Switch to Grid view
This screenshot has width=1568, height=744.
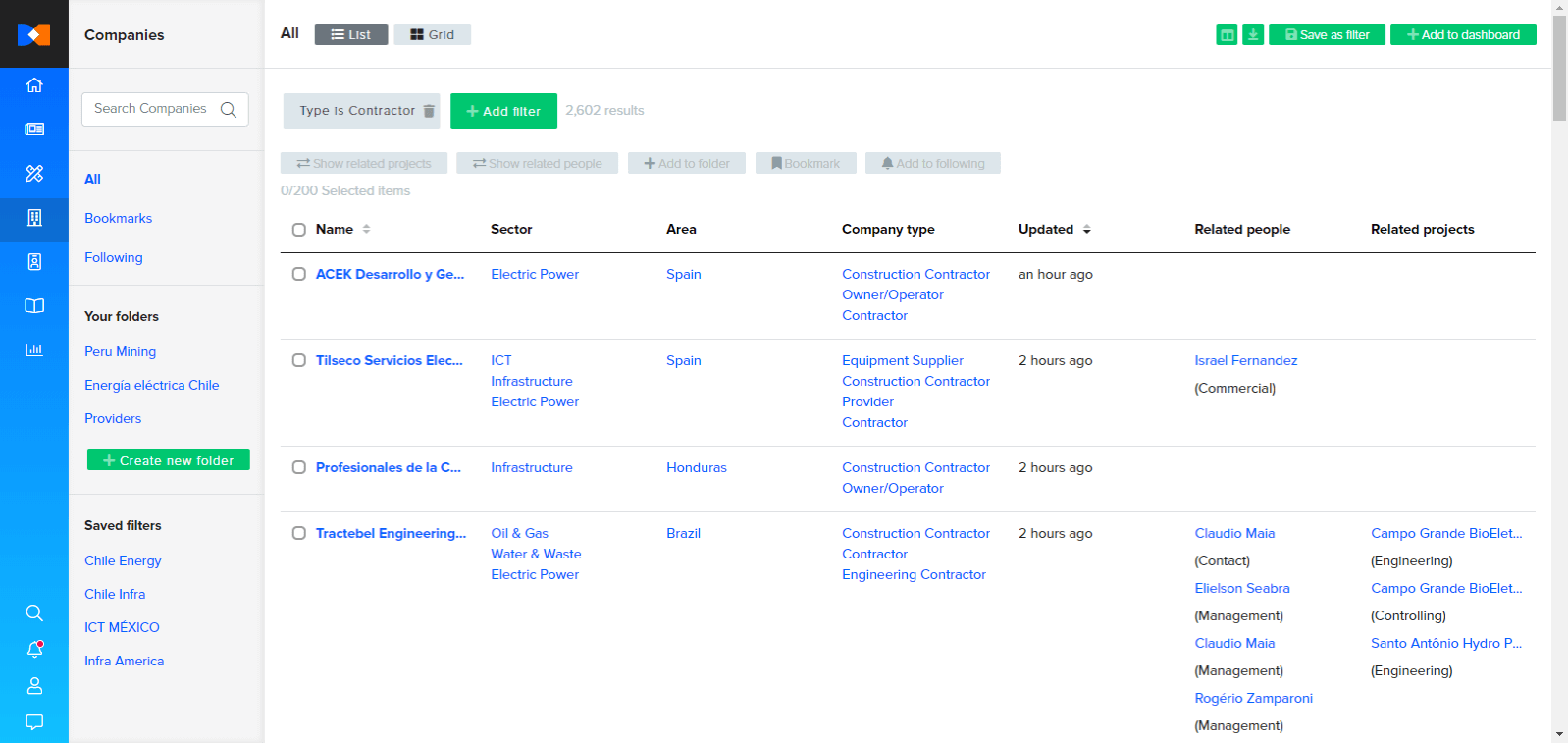(433, 34)
